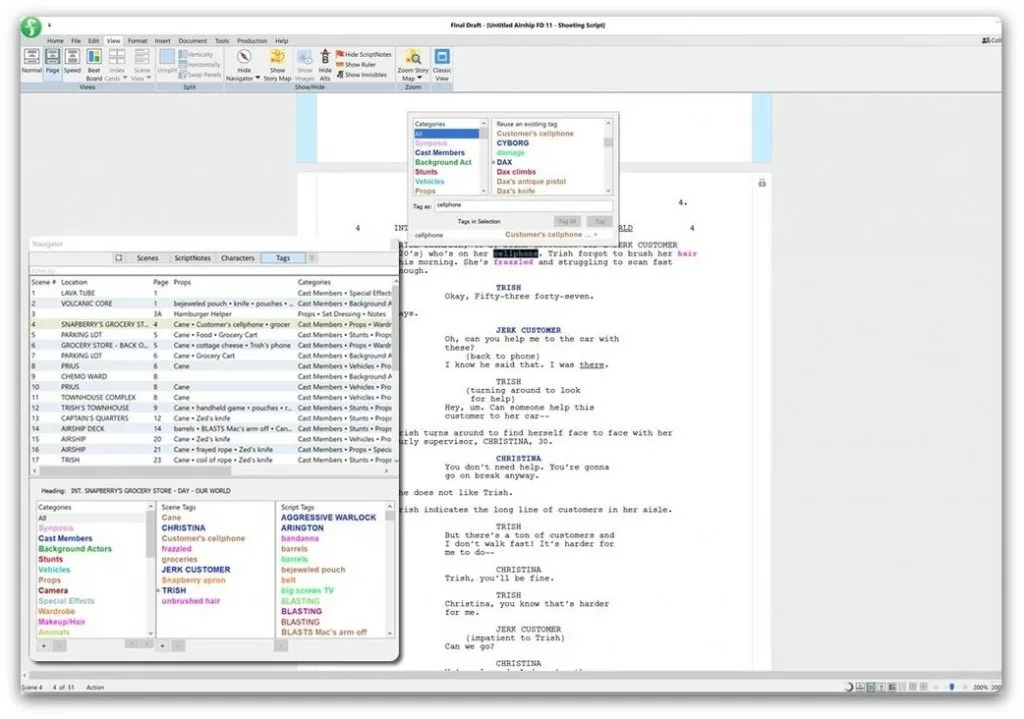The height and width of the screenshot is (719, 1024).
Task: Select 'Background Actors' in Navigator Categories
Action: [x=75, y=549]
